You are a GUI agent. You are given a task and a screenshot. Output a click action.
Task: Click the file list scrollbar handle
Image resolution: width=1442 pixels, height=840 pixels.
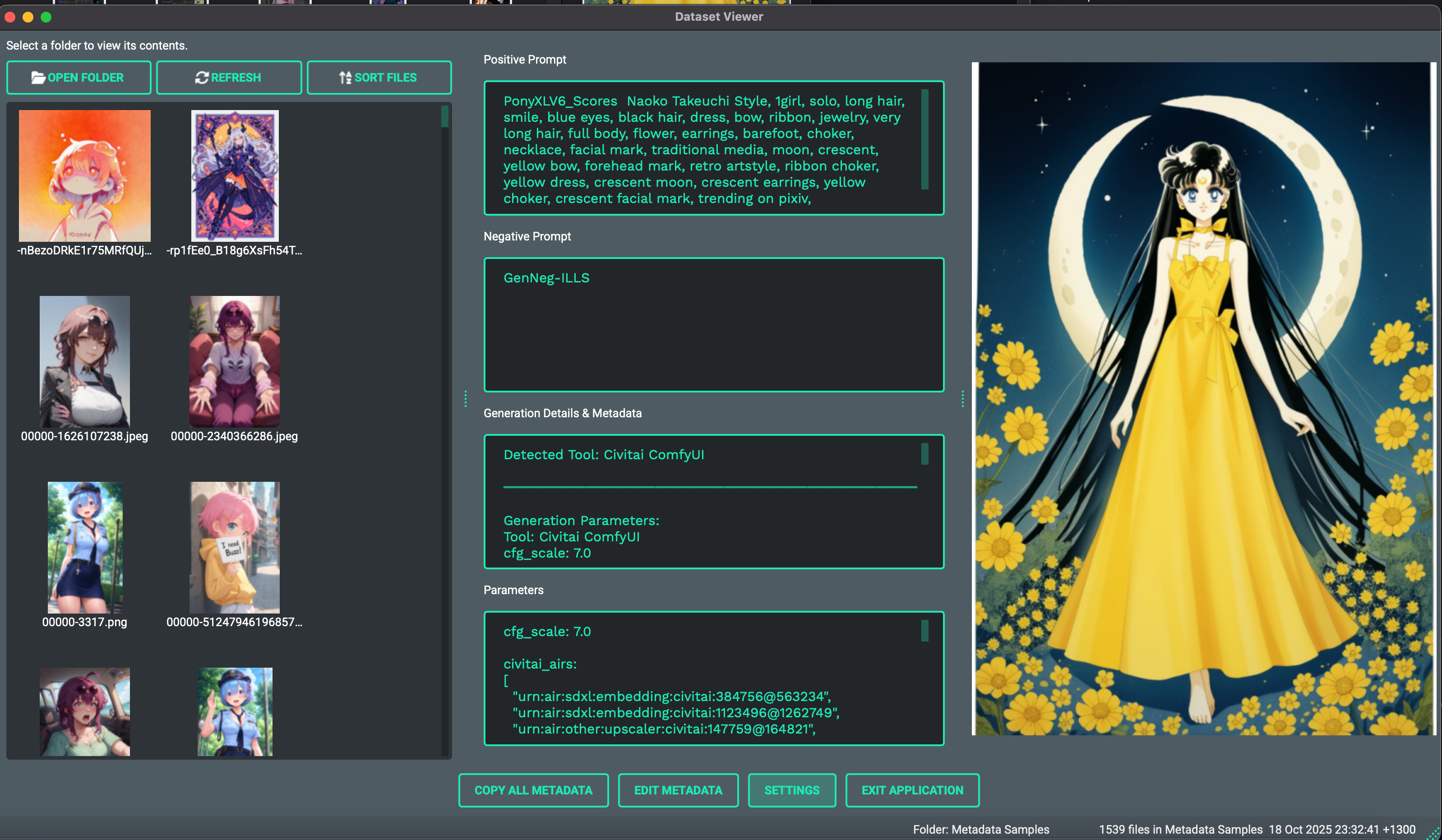[444, 117]
